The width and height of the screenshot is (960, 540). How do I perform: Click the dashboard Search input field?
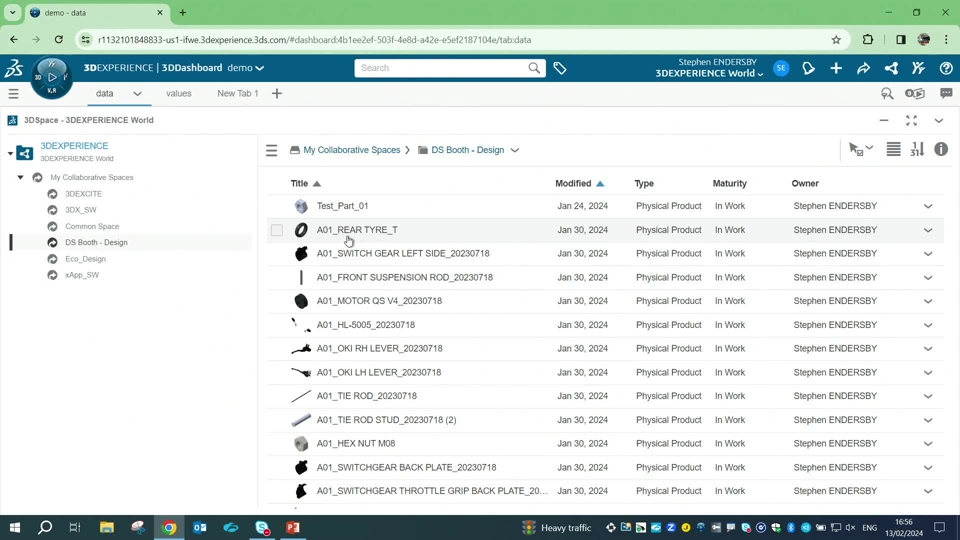(441, 68)
